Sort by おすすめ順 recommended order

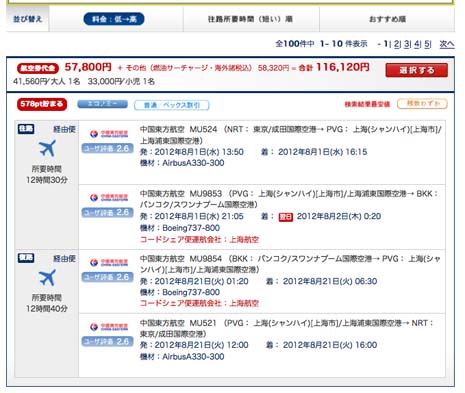tap(387, 19)
